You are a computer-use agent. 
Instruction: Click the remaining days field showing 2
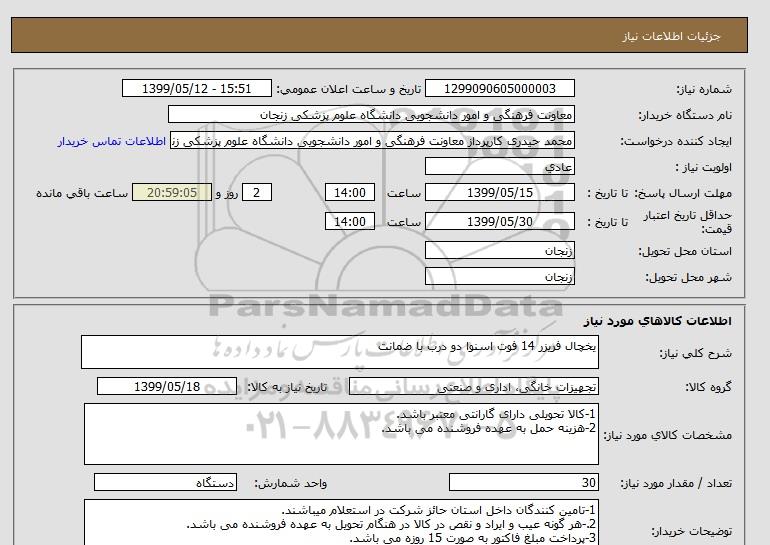coord(257,192)
